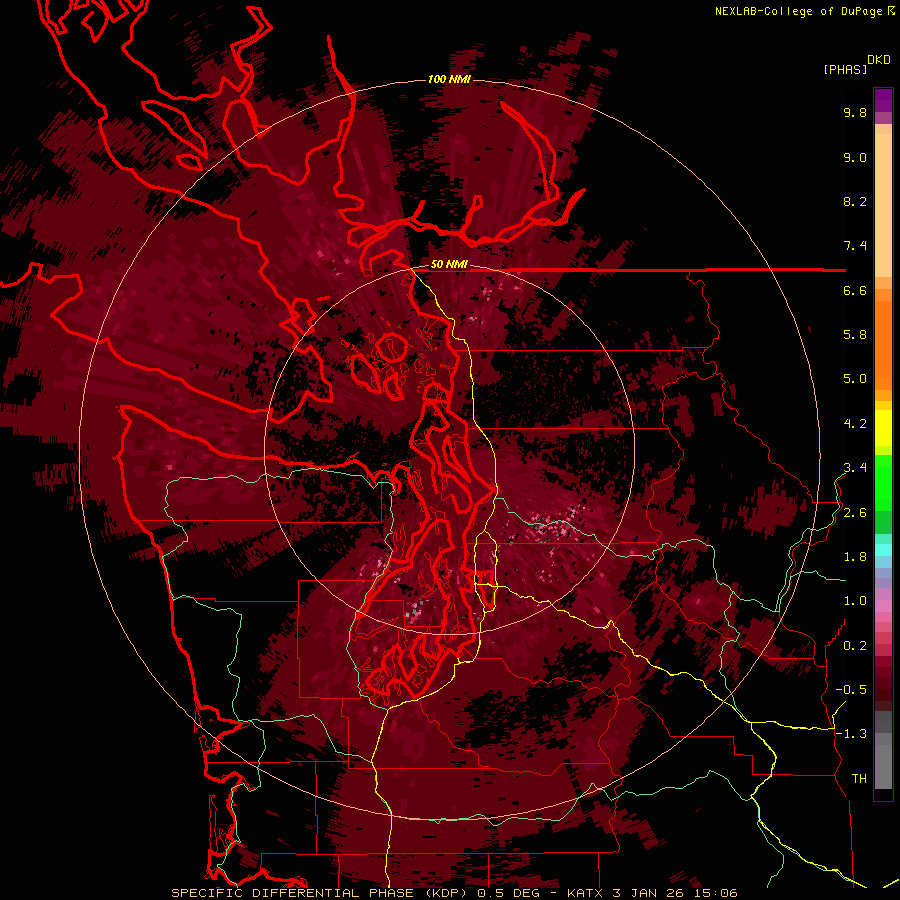Pick the orange segment of color bar

(x=883, y=344)
